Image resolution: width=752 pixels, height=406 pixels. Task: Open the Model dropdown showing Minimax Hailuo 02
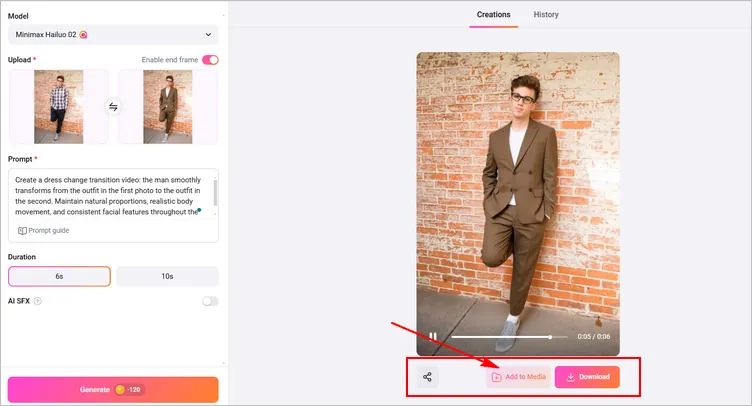(113, 35)
